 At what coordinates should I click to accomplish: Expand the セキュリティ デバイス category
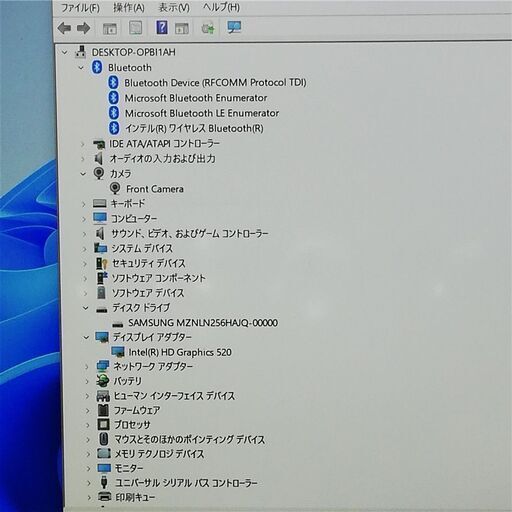pos(85,264)
